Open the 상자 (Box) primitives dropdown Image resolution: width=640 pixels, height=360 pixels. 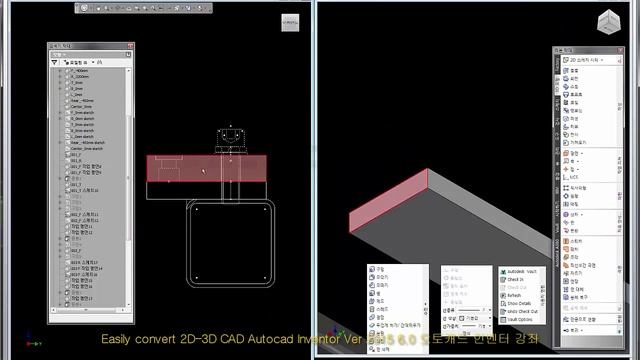582,214
